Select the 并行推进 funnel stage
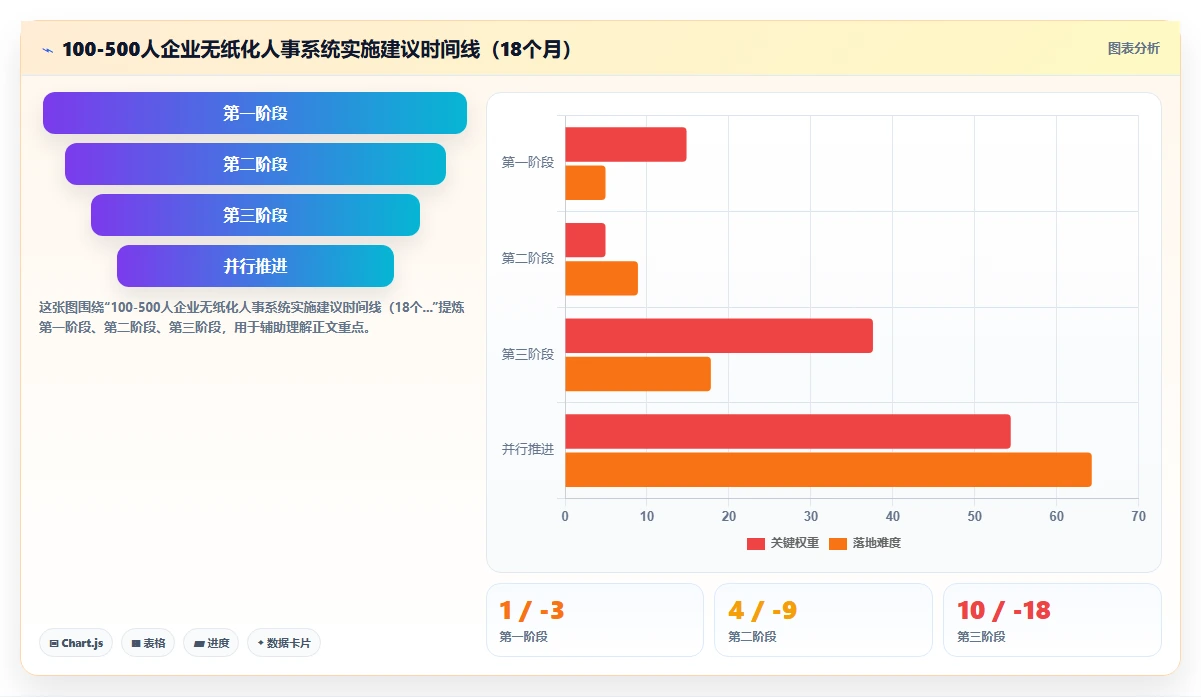The width and height of the screenshot is (1201, 697). (255, 266)
